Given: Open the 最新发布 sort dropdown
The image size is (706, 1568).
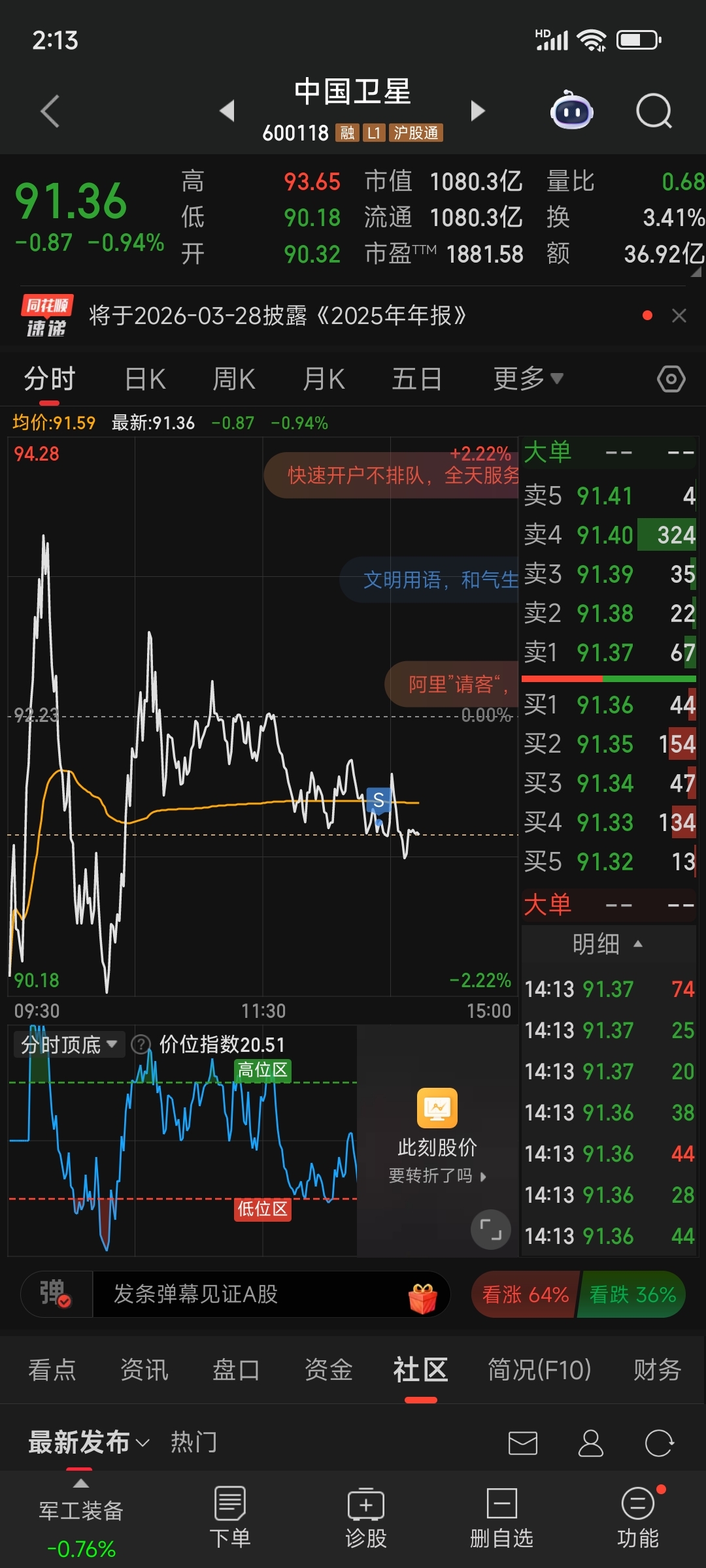Looking at the screenshot, I should point(89,1442).
